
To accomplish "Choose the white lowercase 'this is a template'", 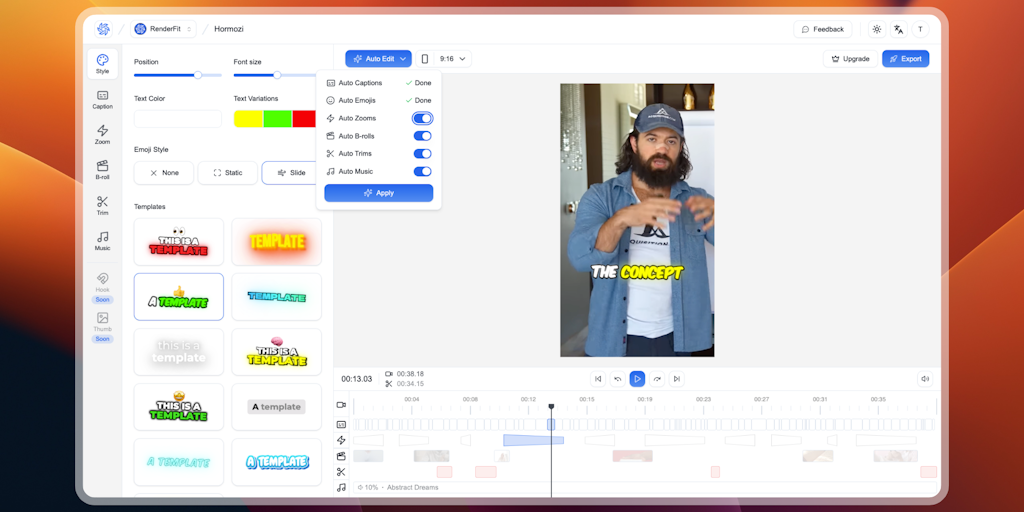I will [x=179, y=352].
